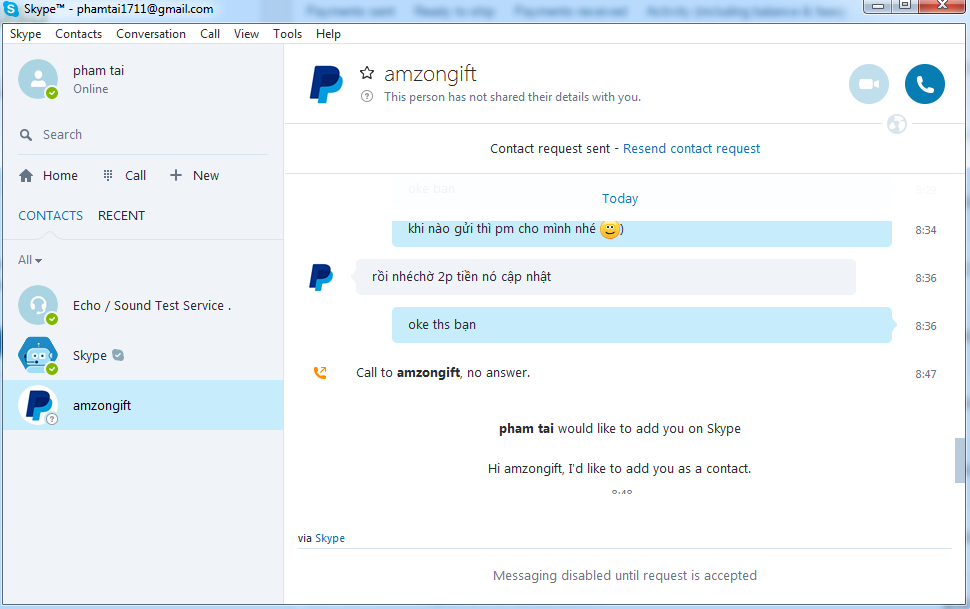The width and height of the screenshot is (970, 609).
Task: Start a video call with amzongift
Action: tap(869, 84)
